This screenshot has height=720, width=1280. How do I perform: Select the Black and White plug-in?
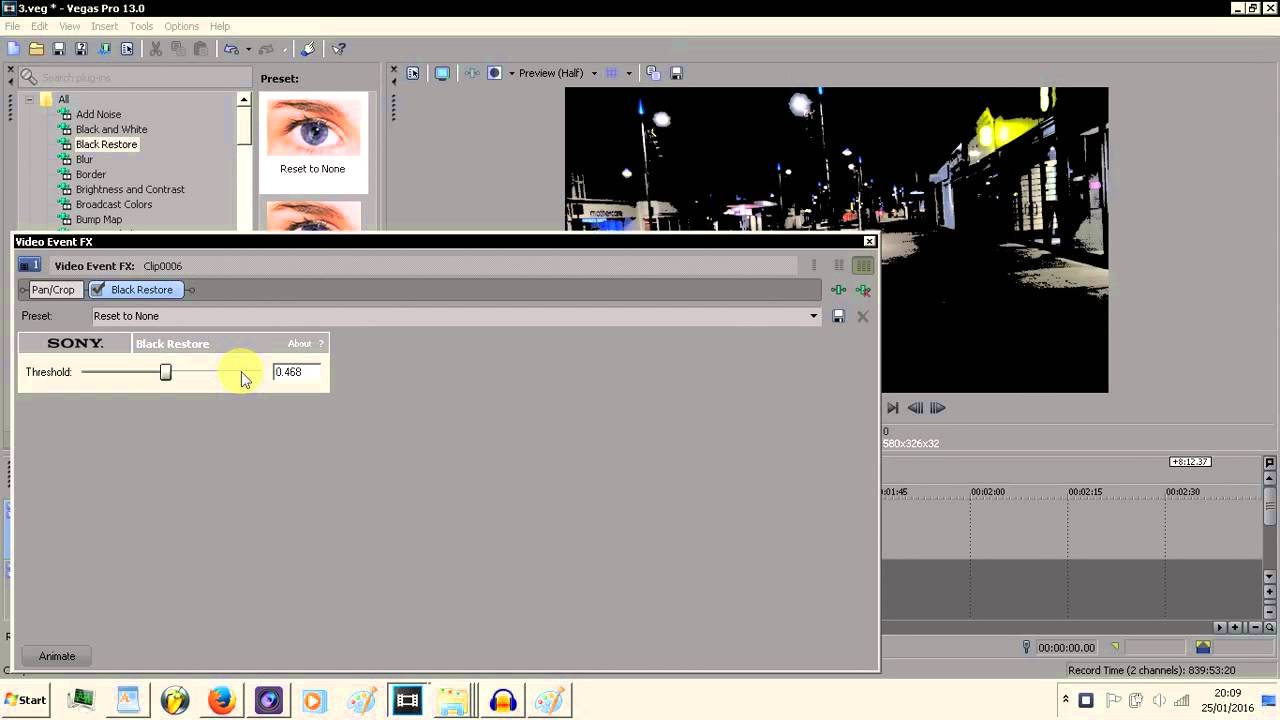(111, 129)
